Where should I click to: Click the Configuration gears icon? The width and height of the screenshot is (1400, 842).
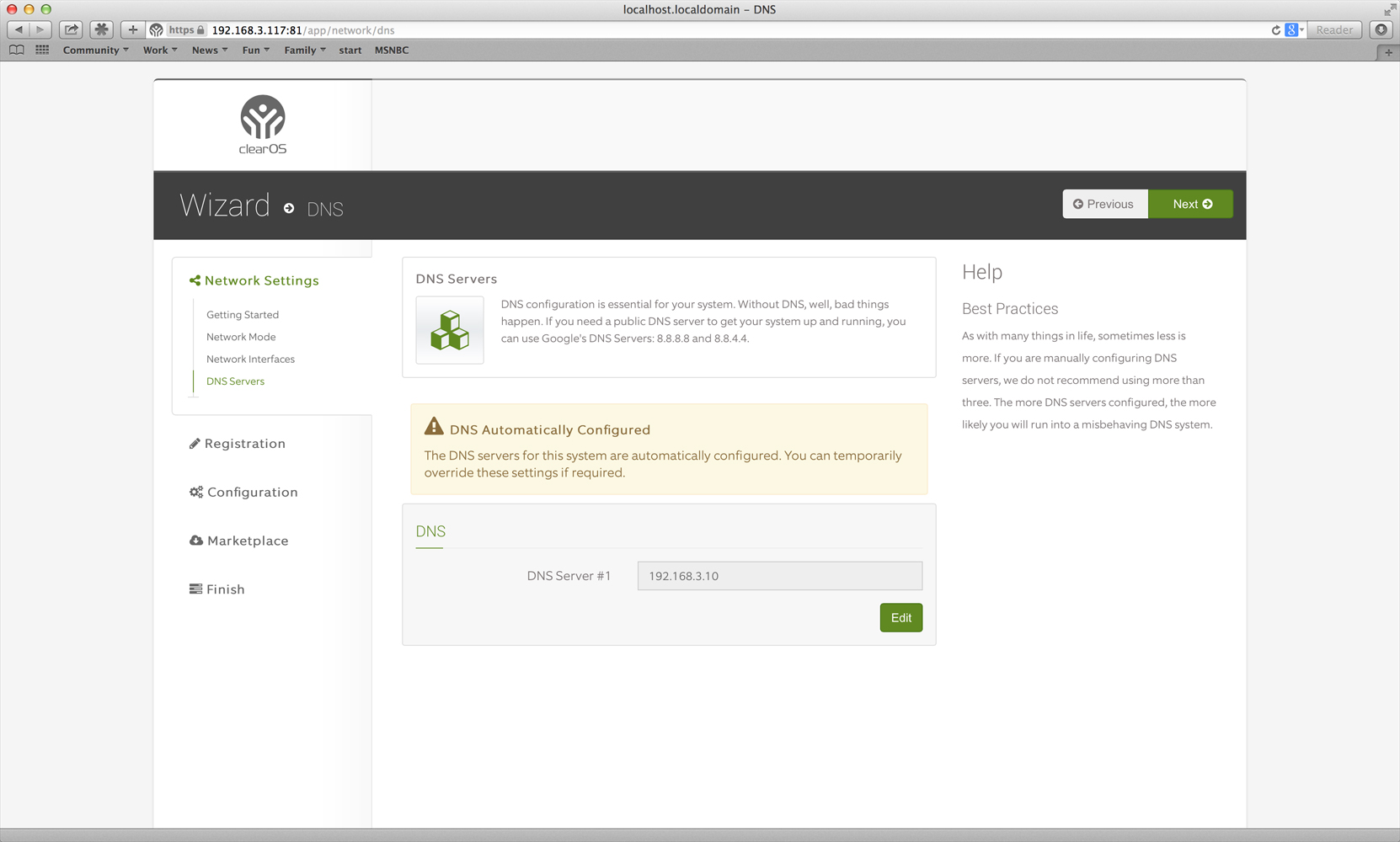point(196,492)
